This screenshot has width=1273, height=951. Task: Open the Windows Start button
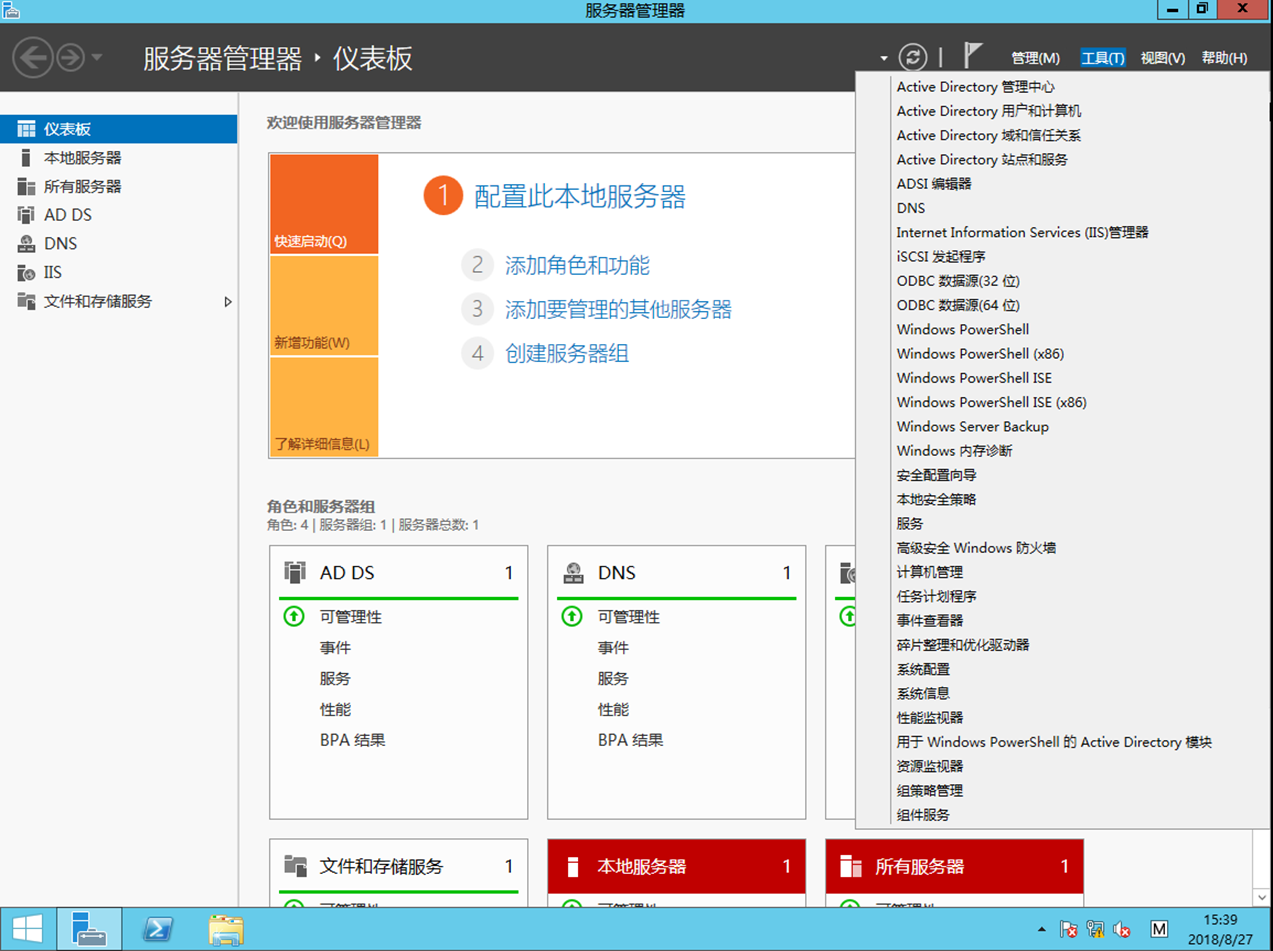(26, 930)
